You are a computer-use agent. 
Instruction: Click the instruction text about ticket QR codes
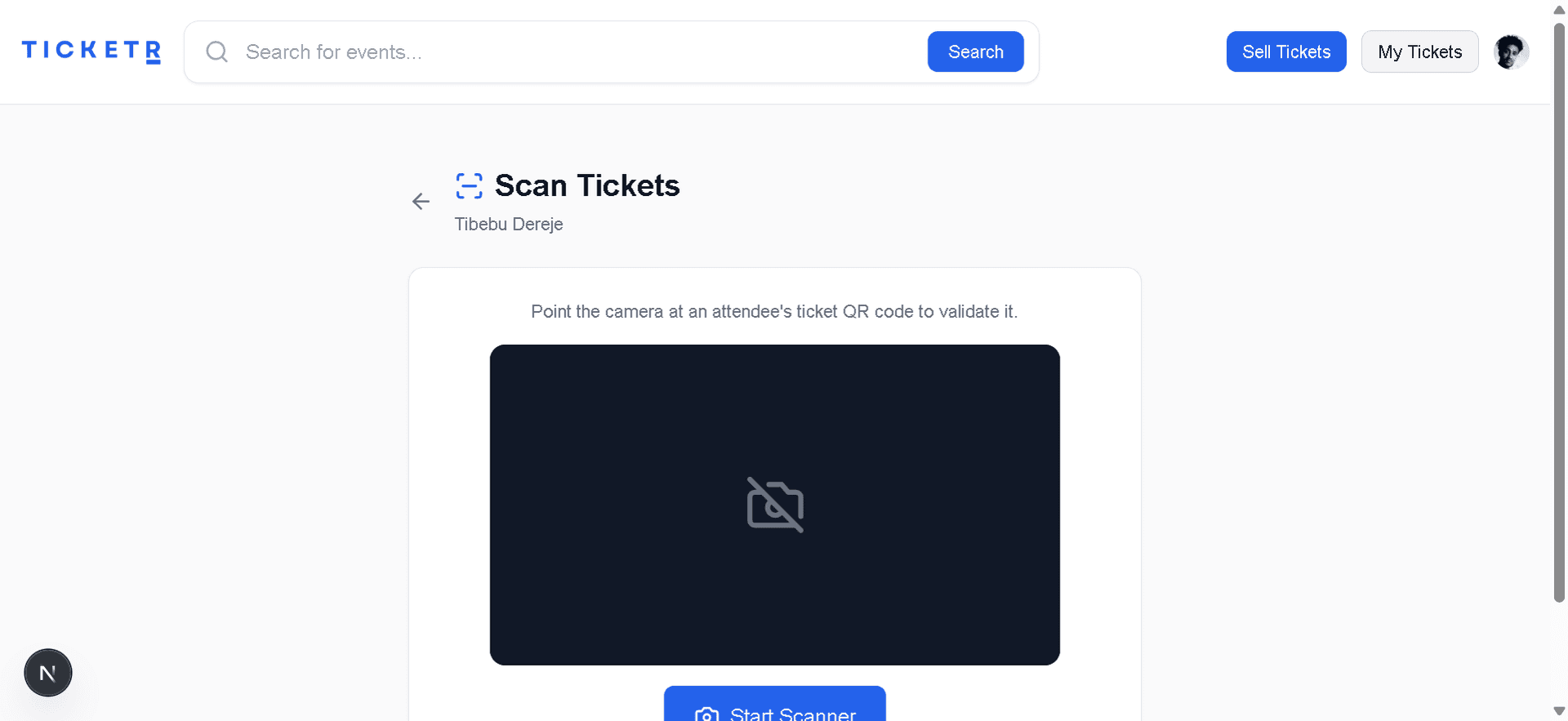774,311
